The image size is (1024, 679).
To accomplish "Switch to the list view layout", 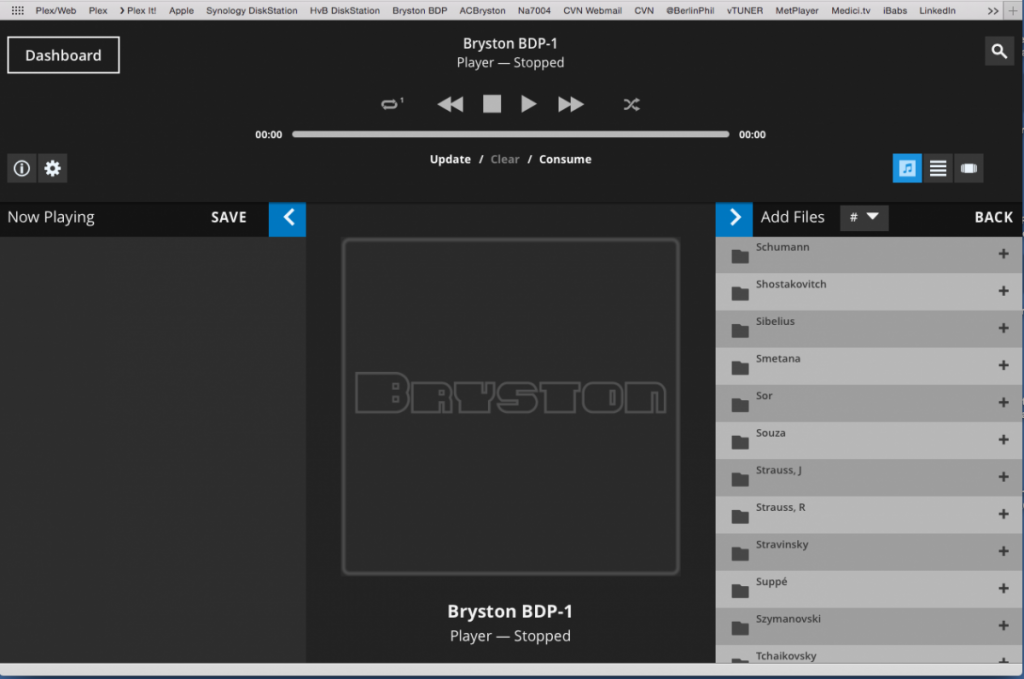I will [x=938, y=168].
